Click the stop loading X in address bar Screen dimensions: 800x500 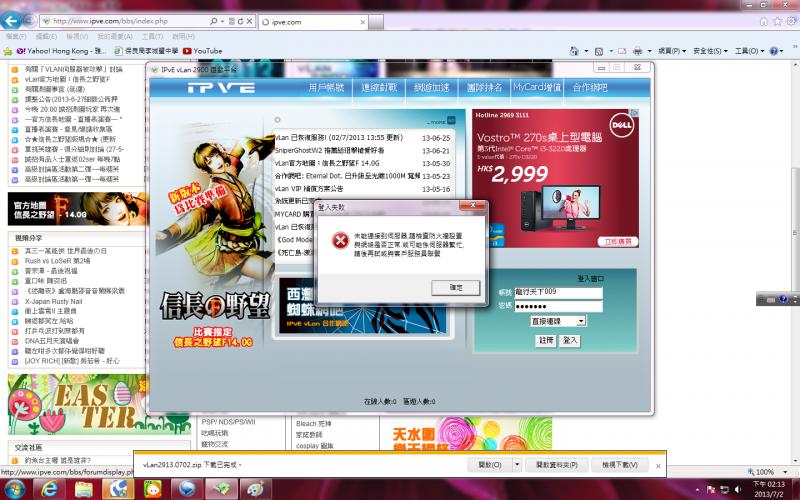[x=249, y=21]
